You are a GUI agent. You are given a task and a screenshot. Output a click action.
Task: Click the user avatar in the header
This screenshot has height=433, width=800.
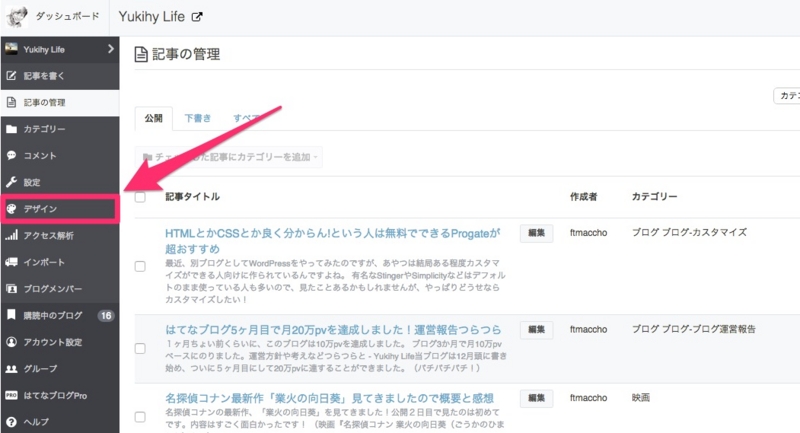[16, 16]
